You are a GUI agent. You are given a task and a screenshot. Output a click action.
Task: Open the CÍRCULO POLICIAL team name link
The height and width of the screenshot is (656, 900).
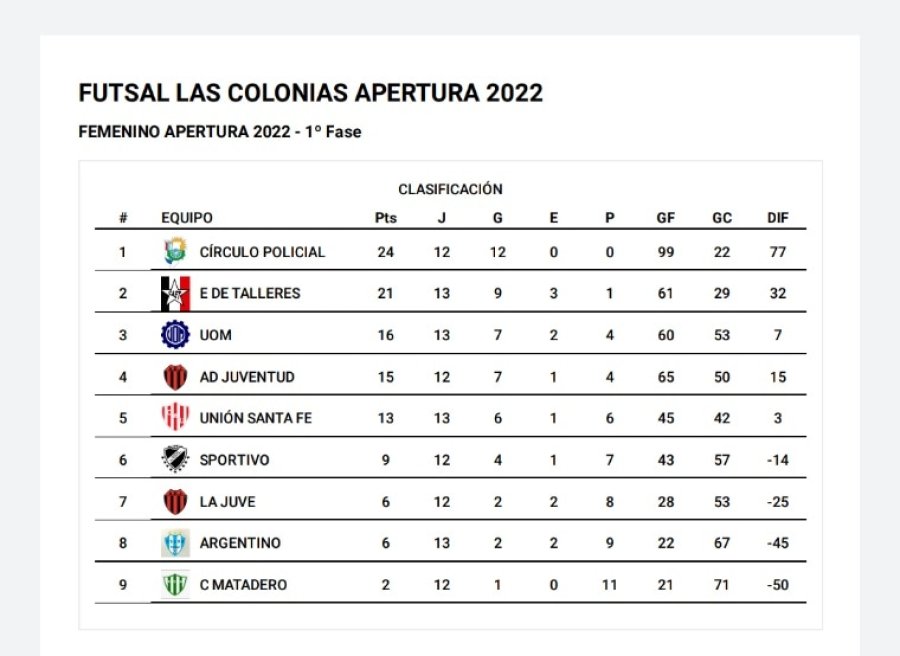click(x=262, y=252)
